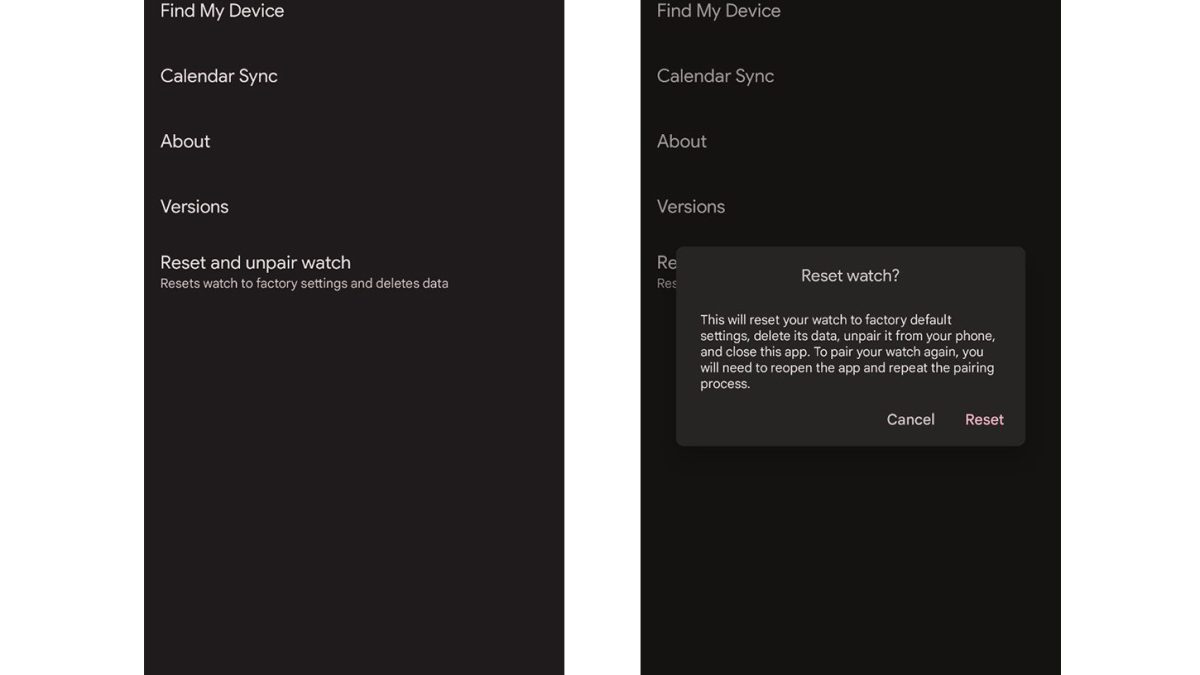Image resolution: width=1200 pixels, height=675 pixels.
Task: Tap dimmed Find My Device in right screenshot
Action: point(718,12)
